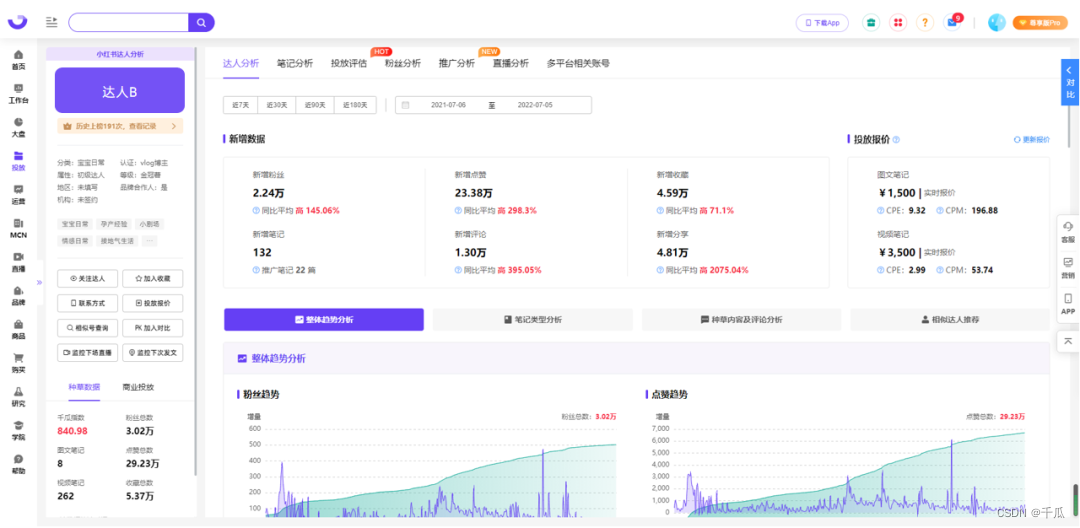Viewport: 1080px width, 528px height.
Task: Open 商品 in the sidebar
Action: tap(19, 330)
